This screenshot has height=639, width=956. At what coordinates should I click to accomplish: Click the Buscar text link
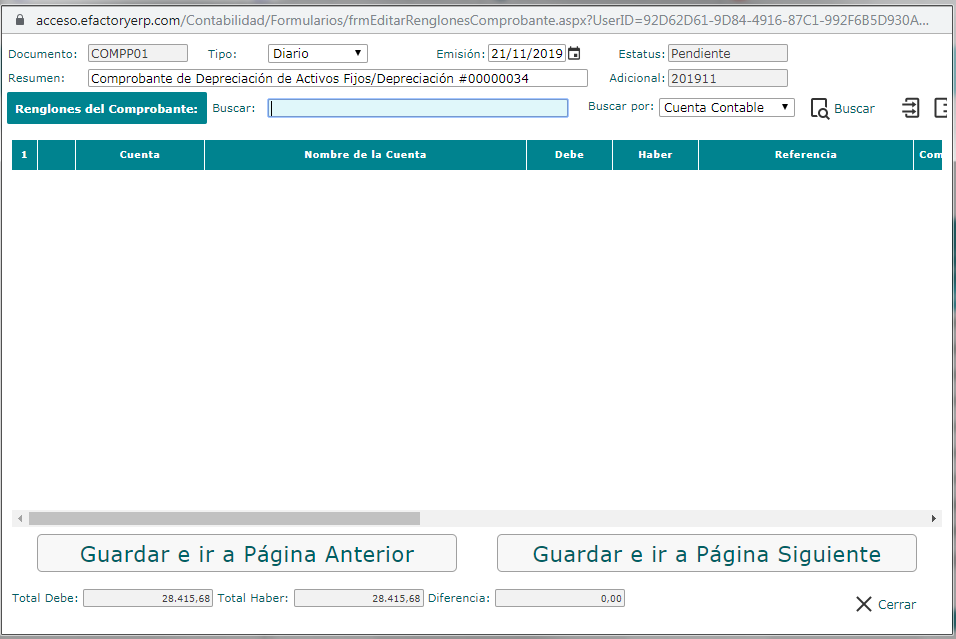click(x=854, y=109)
